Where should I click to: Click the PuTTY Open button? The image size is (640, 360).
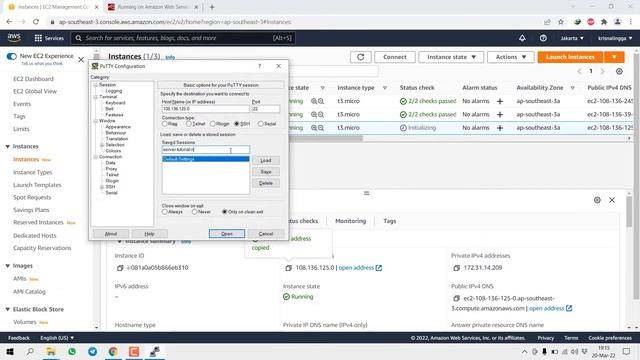pos(227,234)
